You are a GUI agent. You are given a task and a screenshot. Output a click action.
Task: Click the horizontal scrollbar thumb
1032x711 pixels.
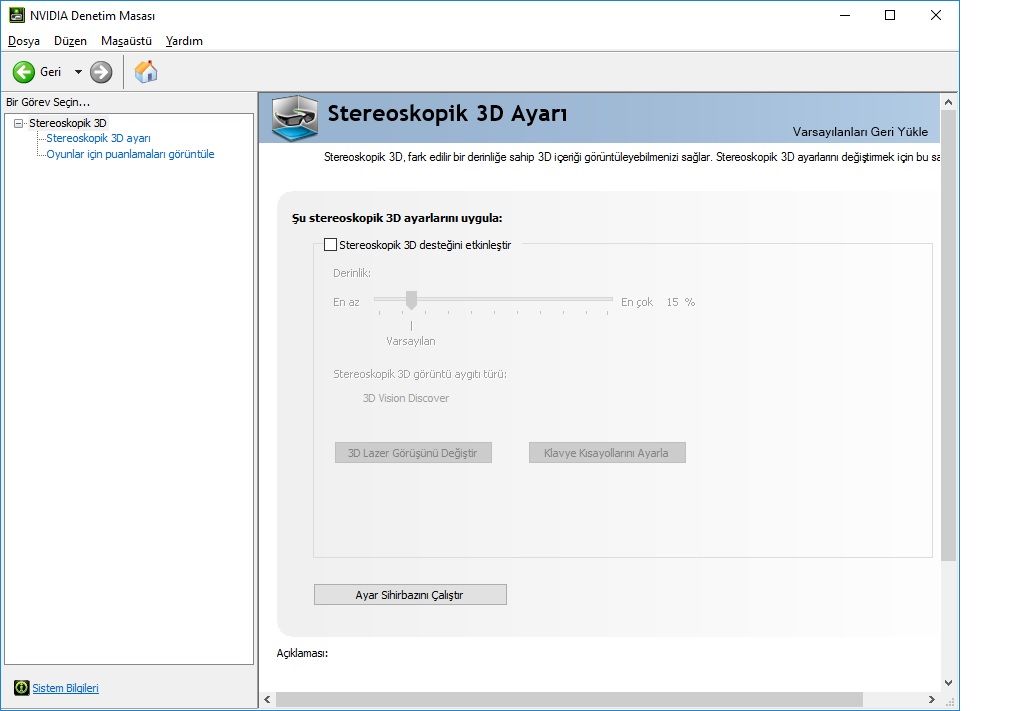tap(569, 699)
